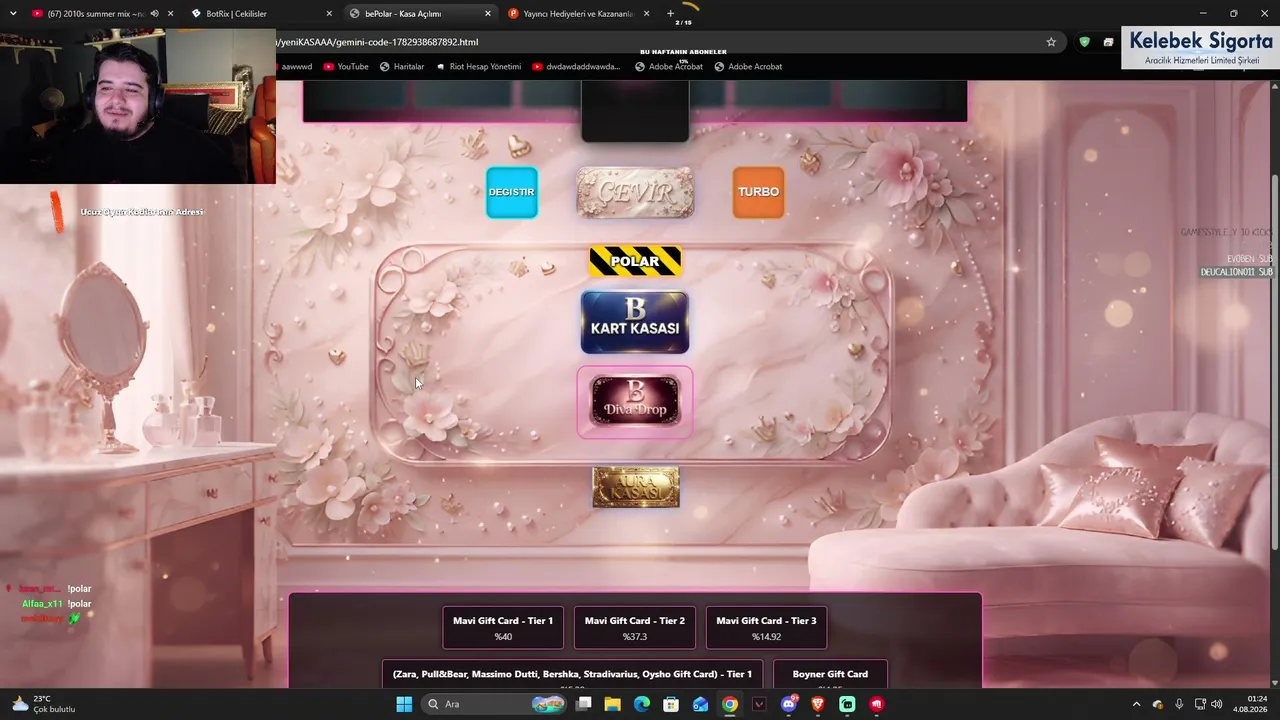Screen dimensions: 1280x720
Task: Switch to the Yayıncı Hediyeleri ve Kazananlar tab
Action: coord(579,14)
